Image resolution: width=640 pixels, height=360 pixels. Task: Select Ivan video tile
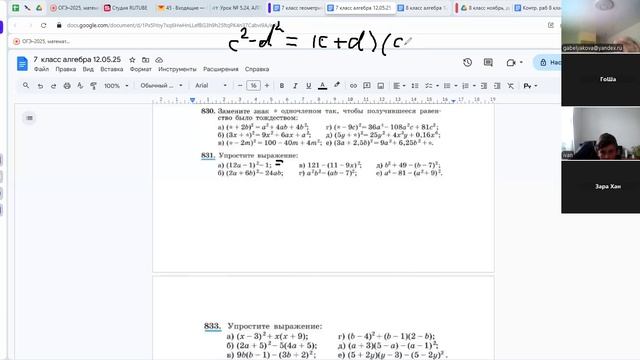click(600, 133)
